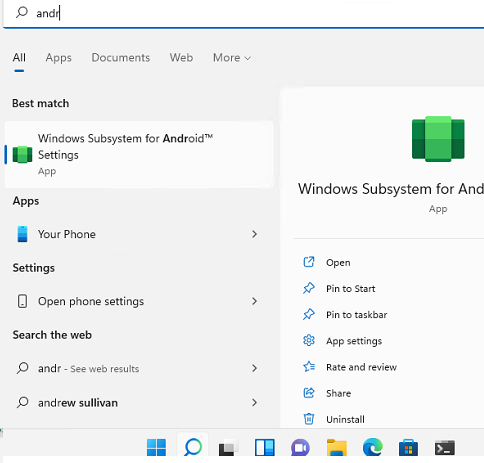Screen dimensions: 484x463
Task: Click Uninstall action
Action: pyautogui.click(x=345, y=420)
